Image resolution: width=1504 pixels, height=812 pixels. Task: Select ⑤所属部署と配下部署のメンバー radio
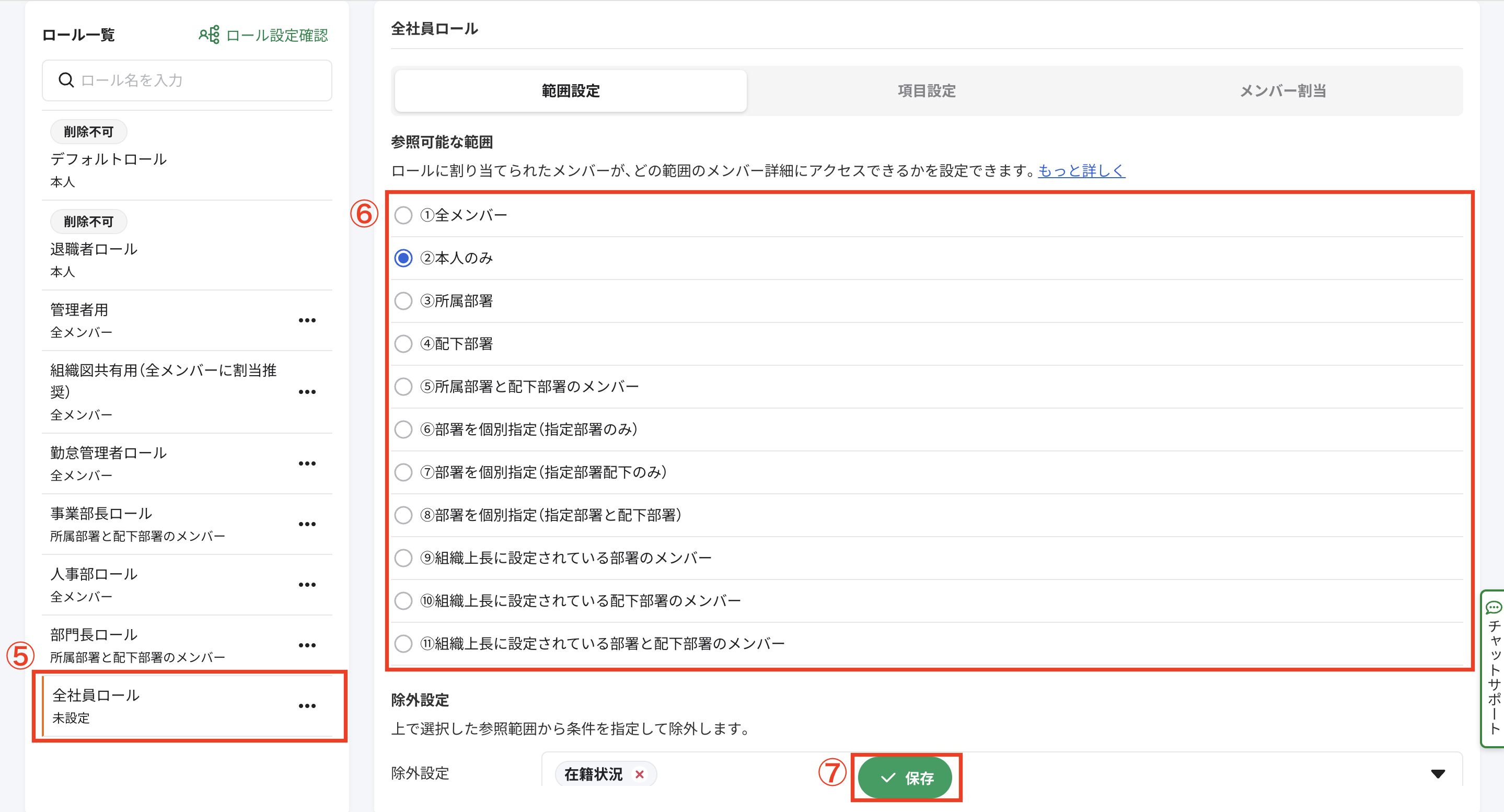pyautogui.click(x=403, y=387)
